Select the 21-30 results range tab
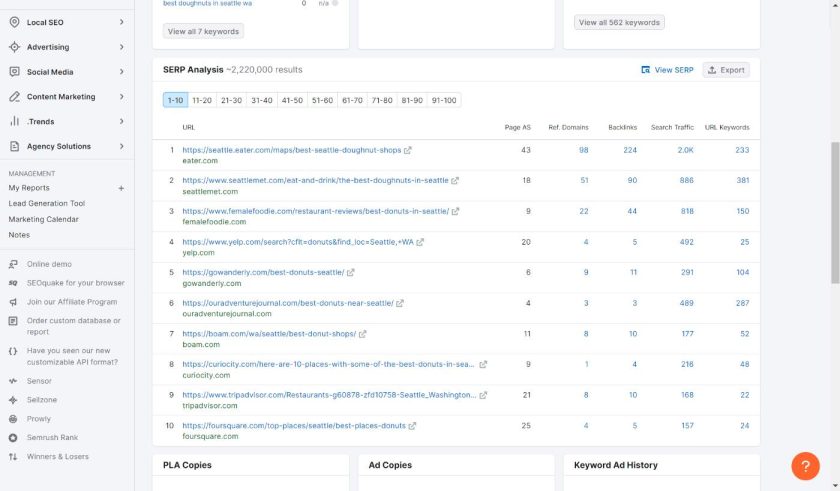Viewport: 840px width, 491px height. pos(231,100)
